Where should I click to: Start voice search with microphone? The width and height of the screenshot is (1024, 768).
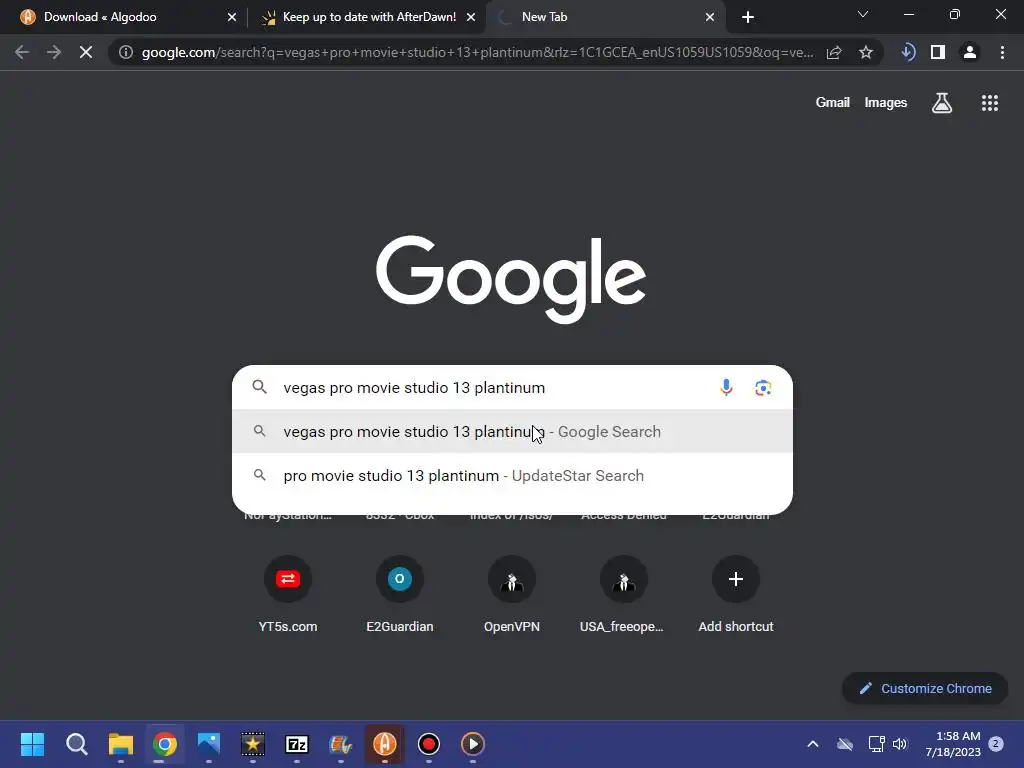(x=726, y=387)
